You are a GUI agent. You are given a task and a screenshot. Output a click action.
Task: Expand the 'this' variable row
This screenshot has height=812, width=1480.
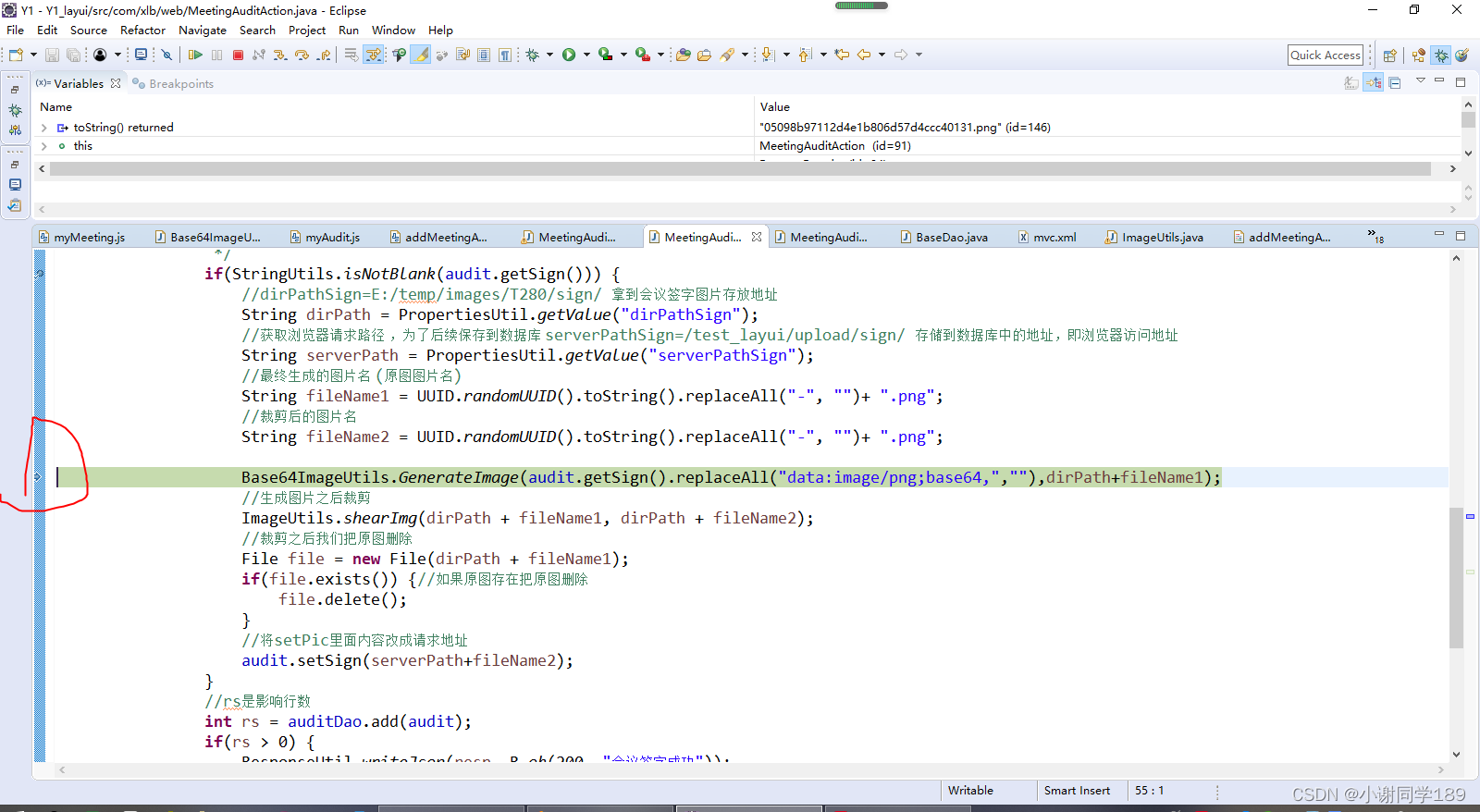[x=43, y=146]
